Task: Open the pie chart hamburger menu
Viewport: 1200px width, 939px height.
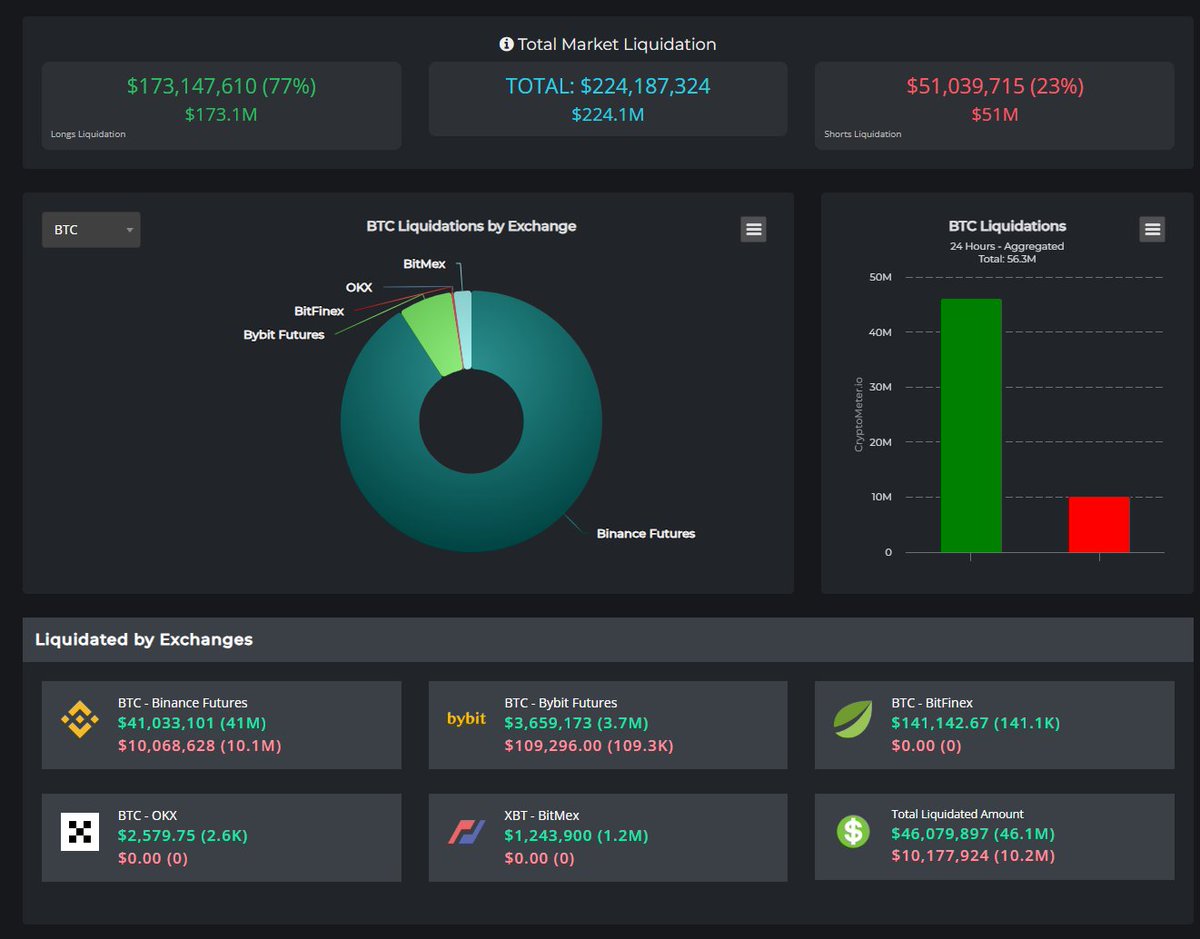Action: 754,229
